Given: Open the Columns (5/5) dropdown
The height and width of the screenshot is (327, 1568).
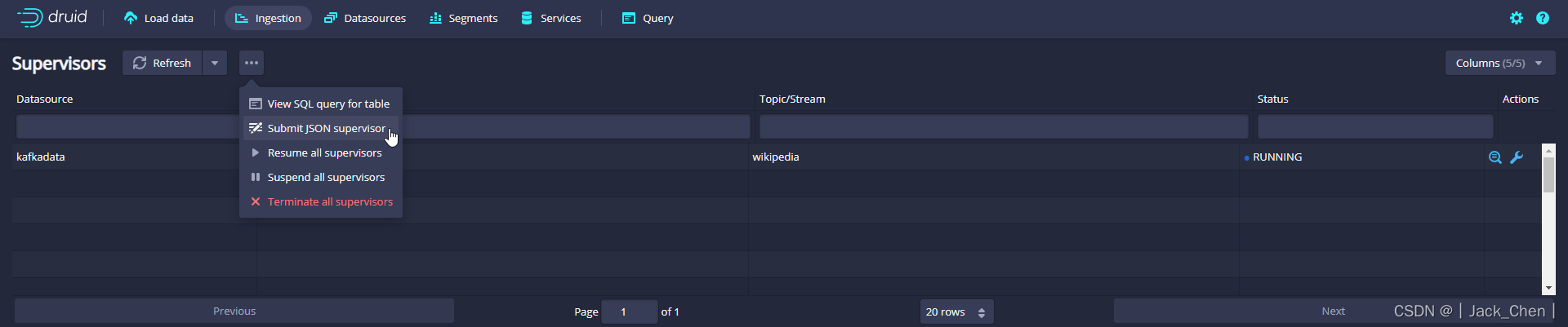Looking at the screenshot, I should [x=1500, y=63].
